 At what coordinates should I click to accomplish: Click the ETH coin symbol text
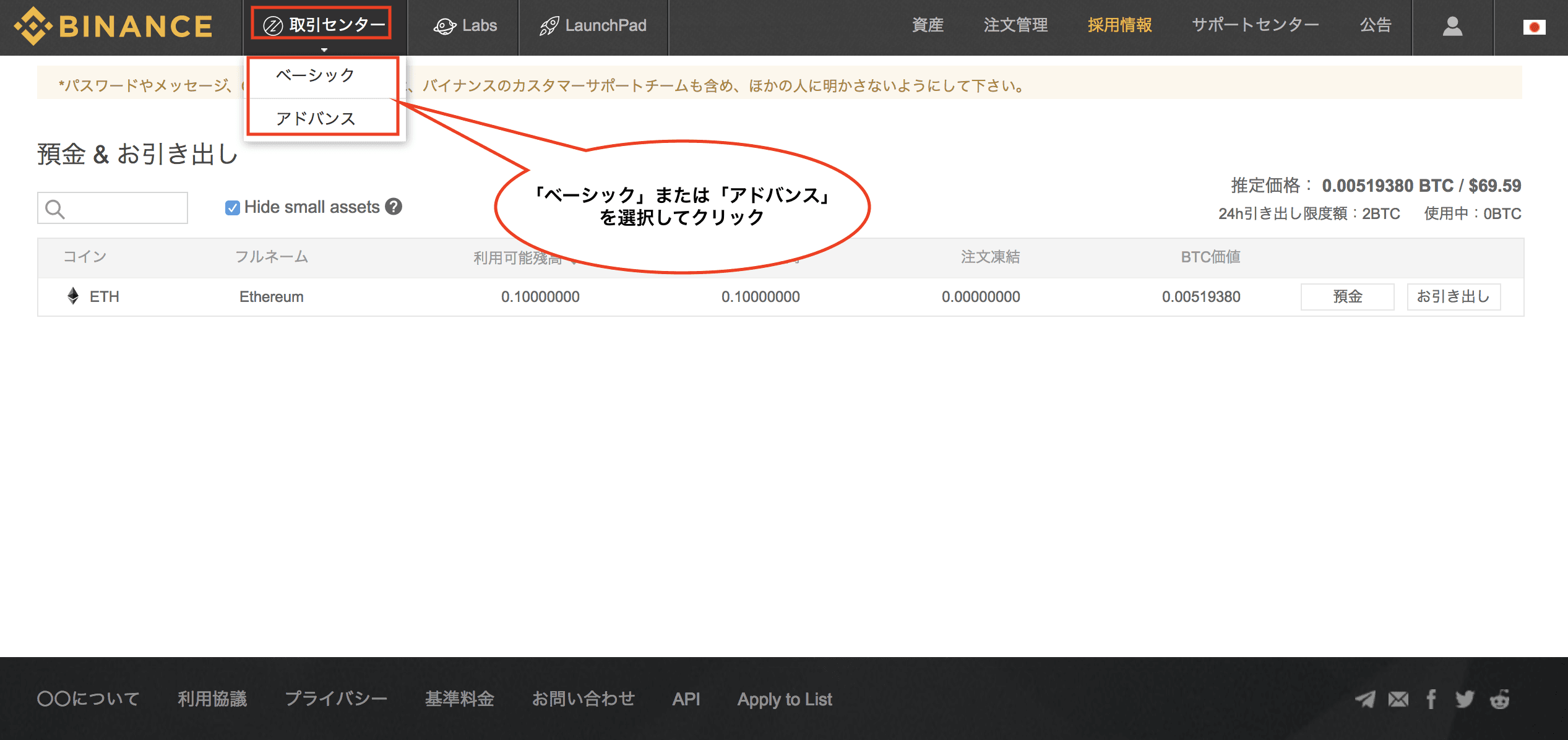tap(105, 297)
